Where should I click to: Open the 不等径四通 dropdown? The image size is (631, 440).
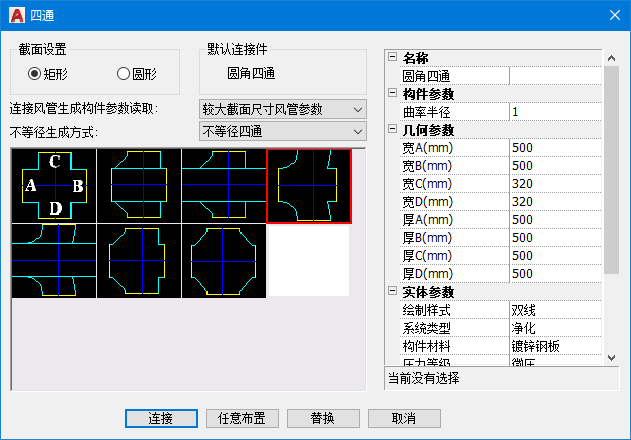[283, 131]
